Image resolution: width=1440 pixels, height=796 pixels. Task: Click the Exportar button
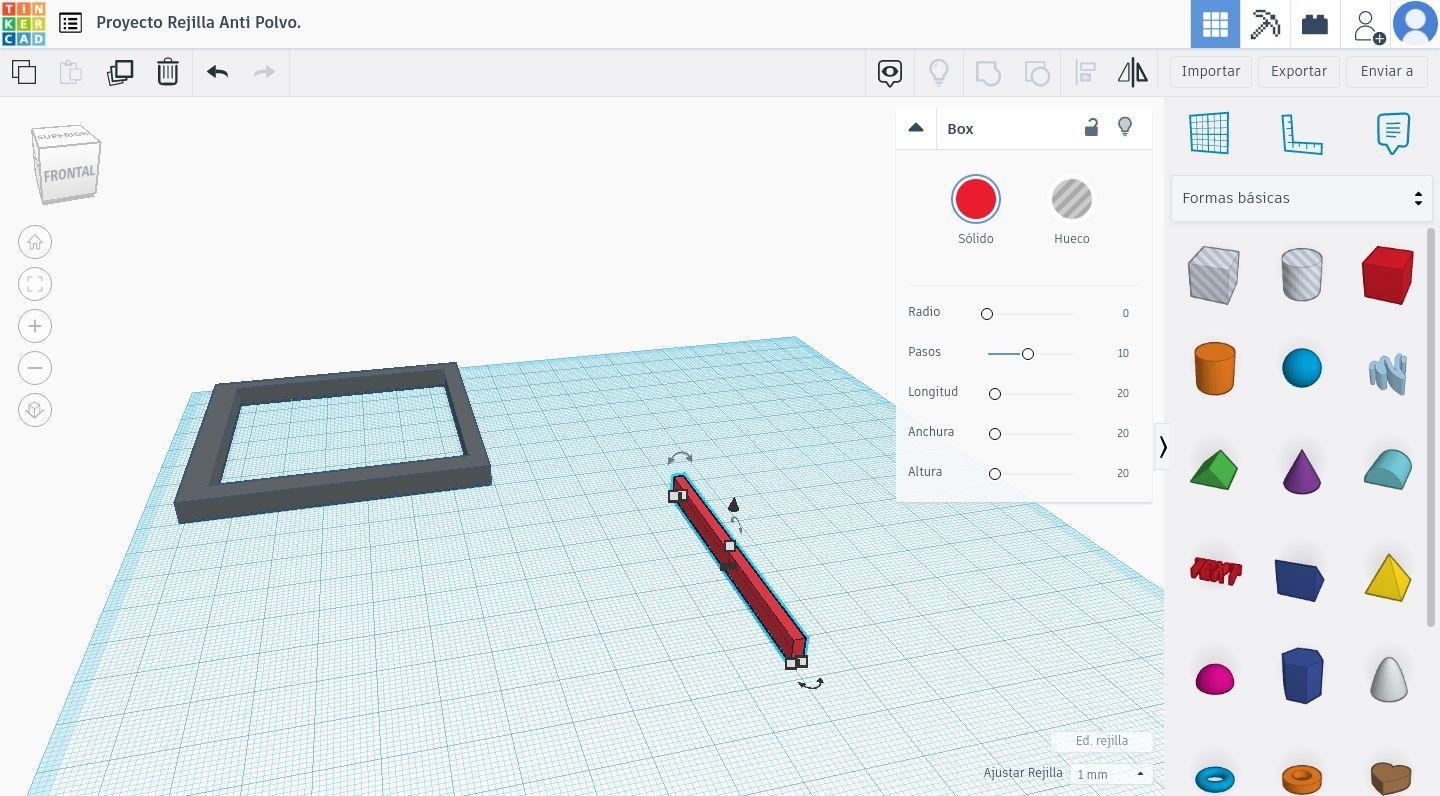[1298, 71]
